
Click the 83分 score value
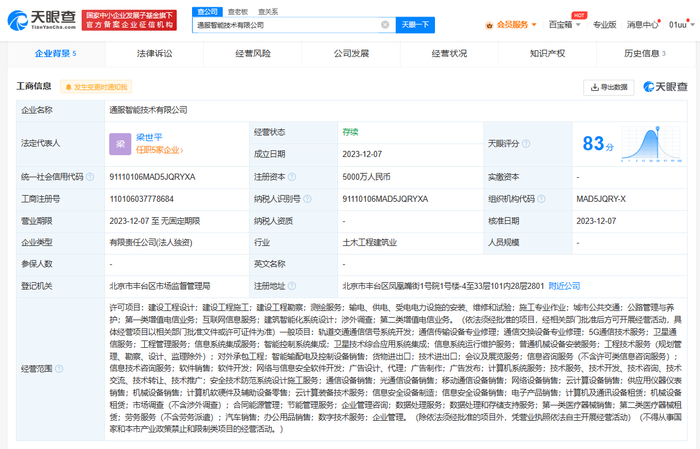(598, 144)
